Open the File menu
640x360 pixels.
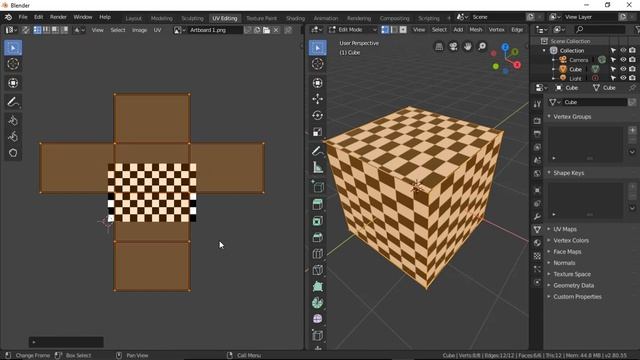click(23, 17)
